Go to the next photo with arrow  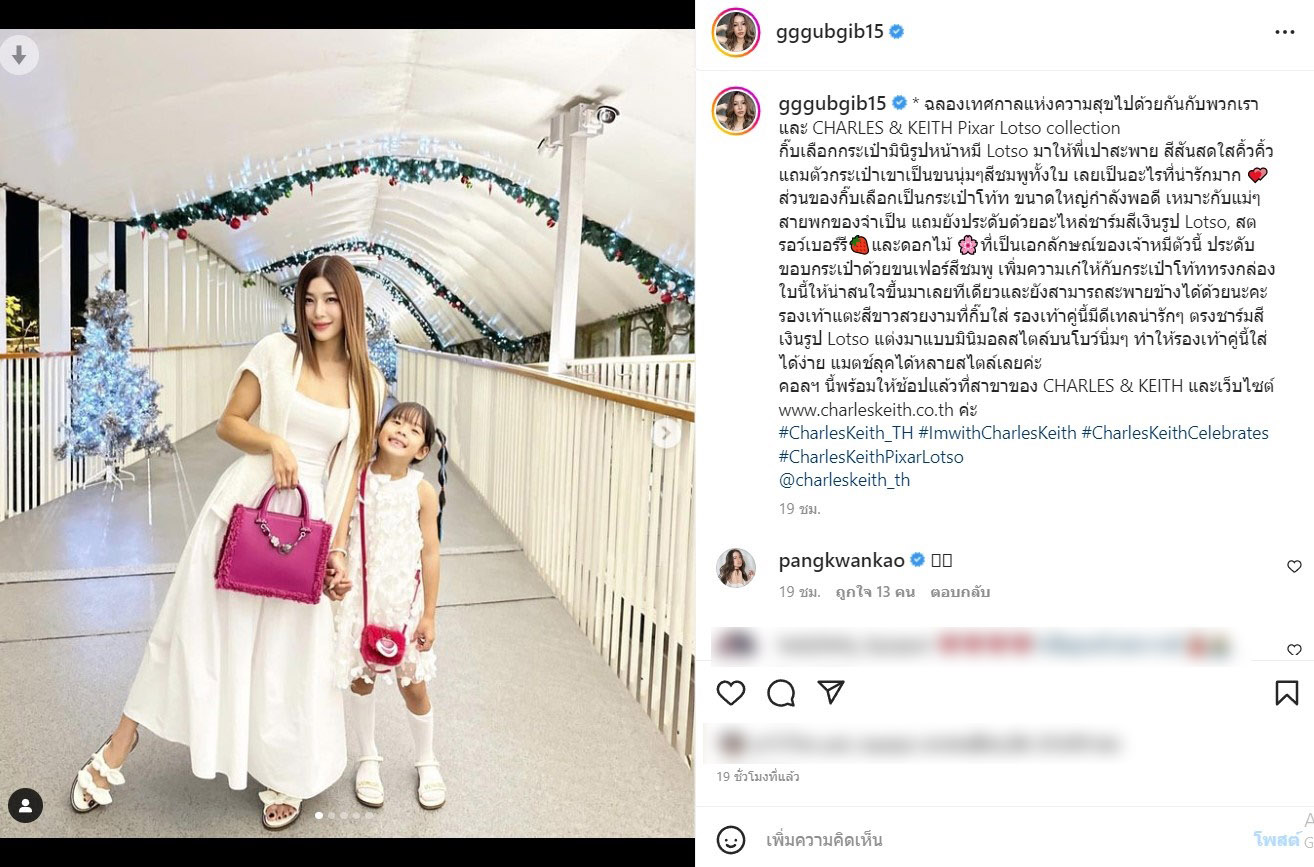[666, 433]
